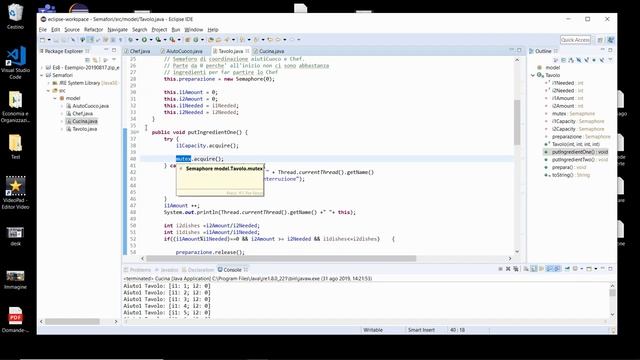Remove all terminated launches in Console

point(516,269)
